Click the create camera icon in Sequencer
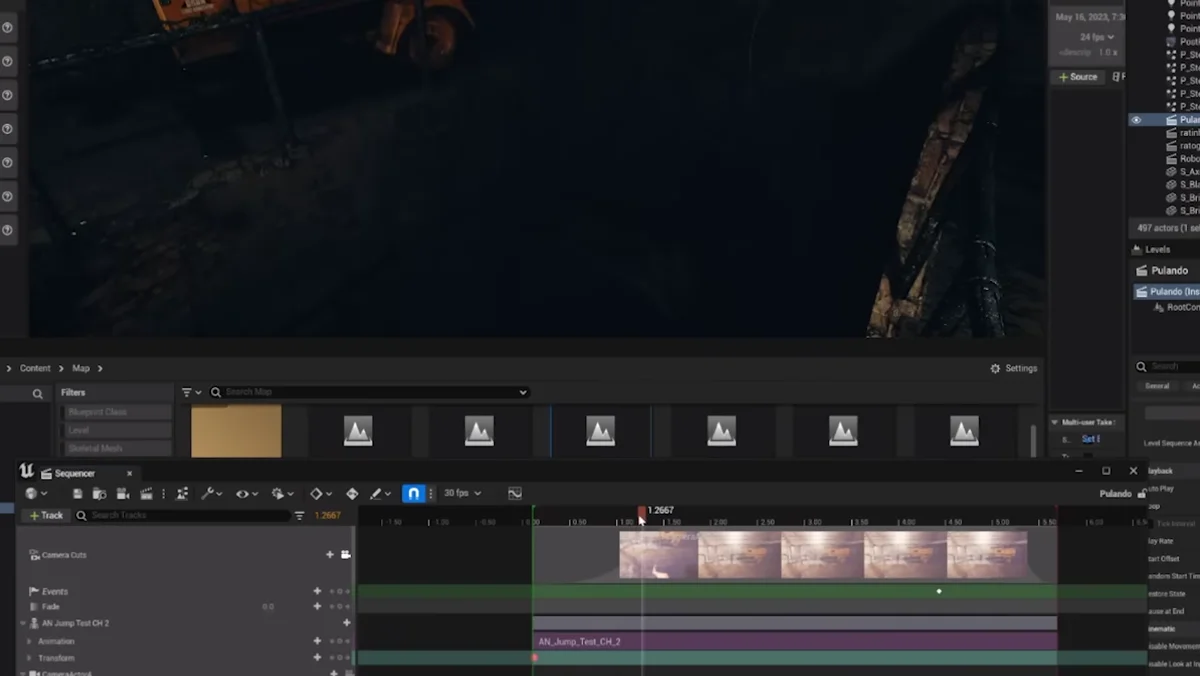The width and height of the screenshot is (1200, 676). [123, 493]
